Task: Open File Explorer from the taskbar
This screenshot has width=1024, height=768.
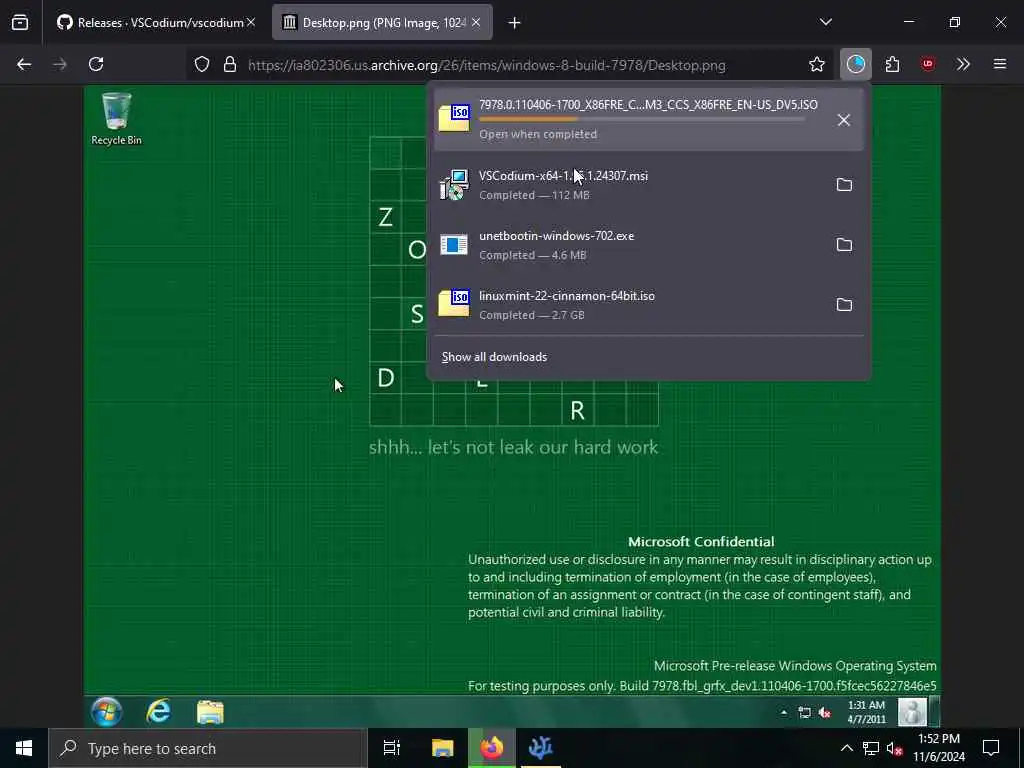Action: pyautogui.click(x=442, y=748)
